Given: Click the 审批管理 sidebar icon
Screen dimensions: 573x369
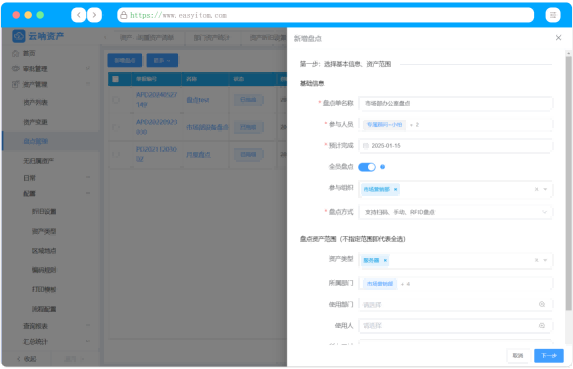Looking at the screenshot, I should [x=15, y=68].
